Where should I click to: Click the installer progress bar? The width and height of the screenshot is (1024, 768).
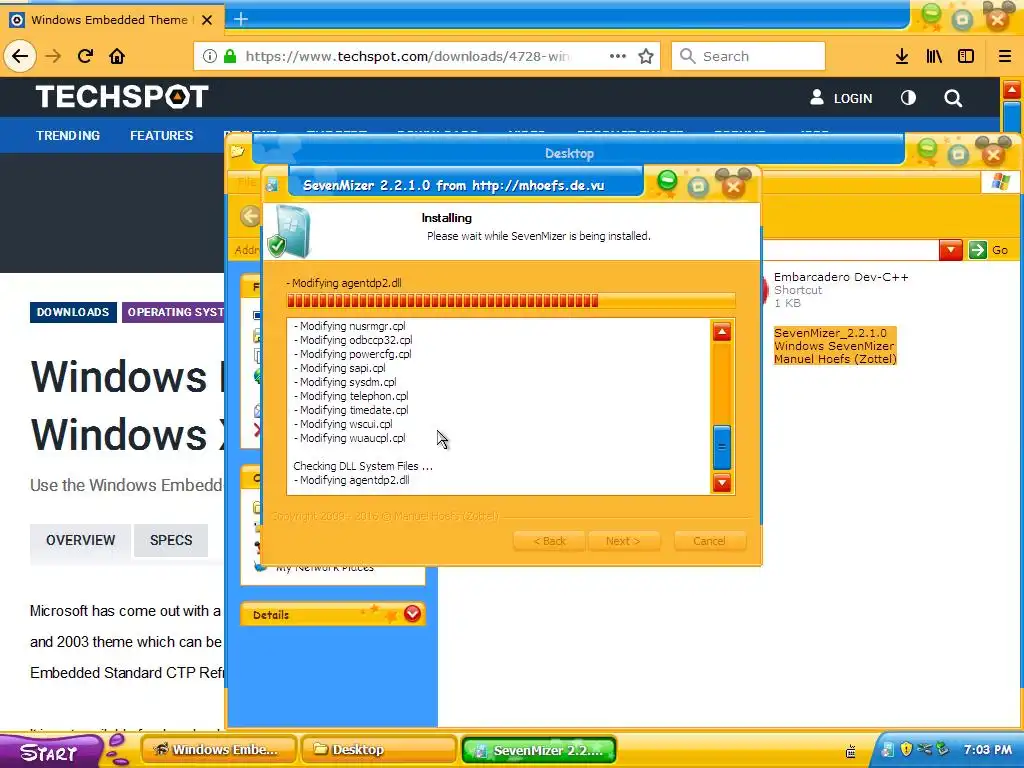coord(511,300)
